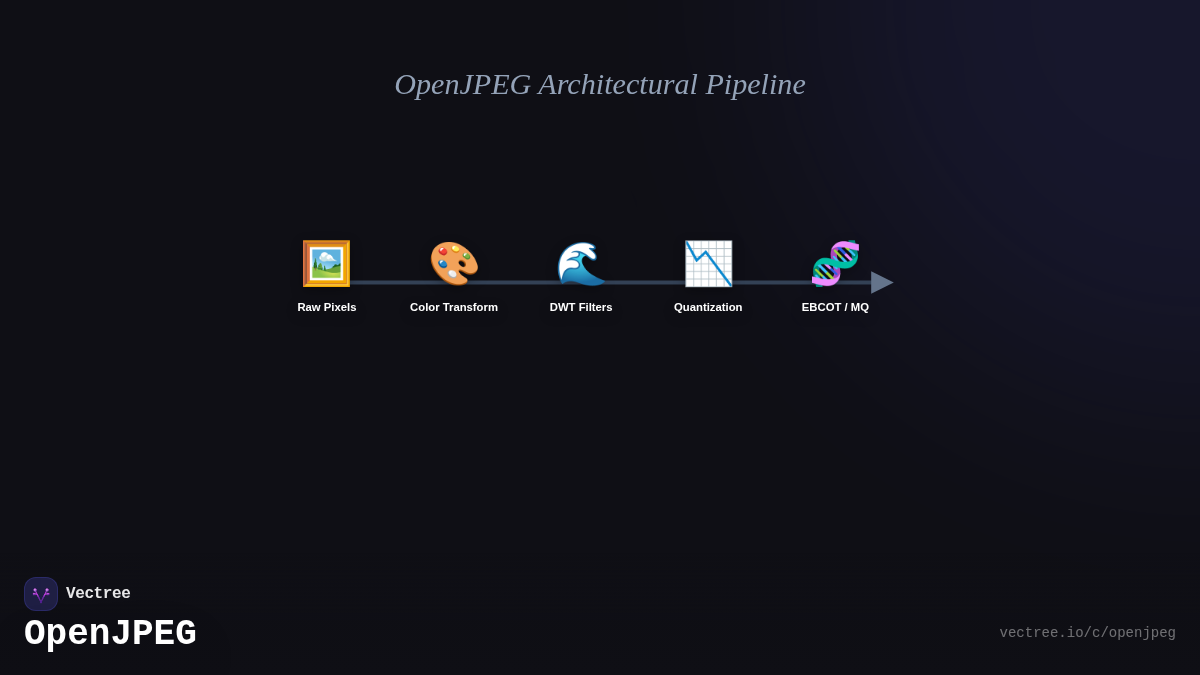Select the Raw Pixels stage label
1200x675 pixels.
[x=326, y=307]
